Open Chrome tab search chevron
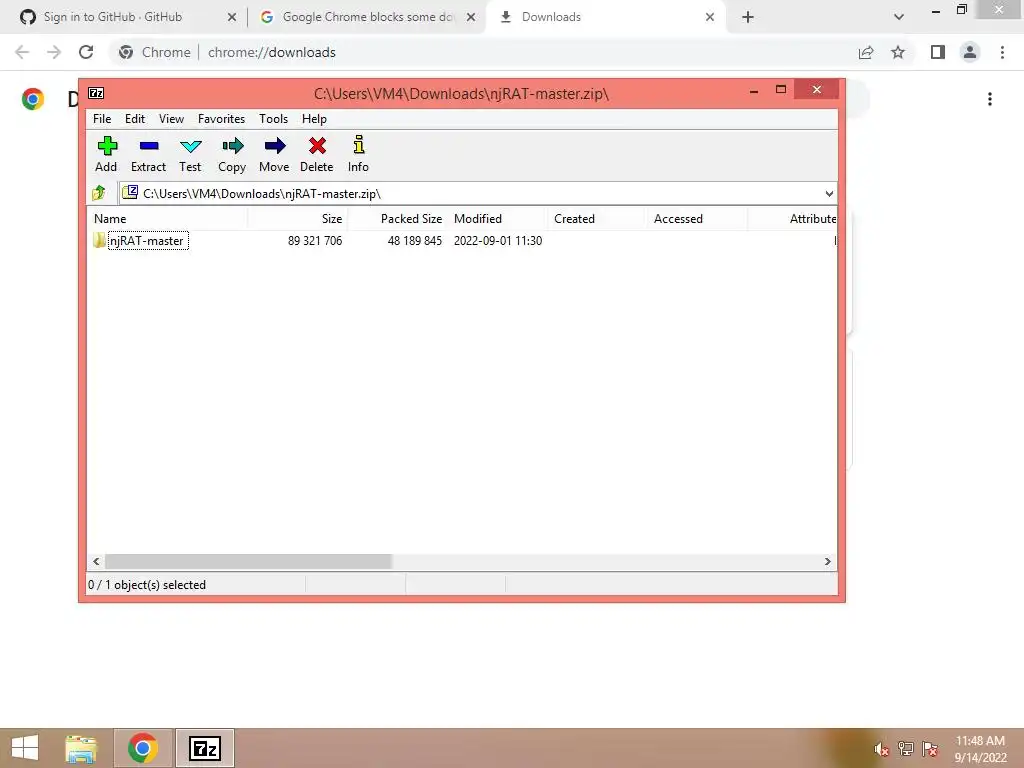 [x=899, y=17]
